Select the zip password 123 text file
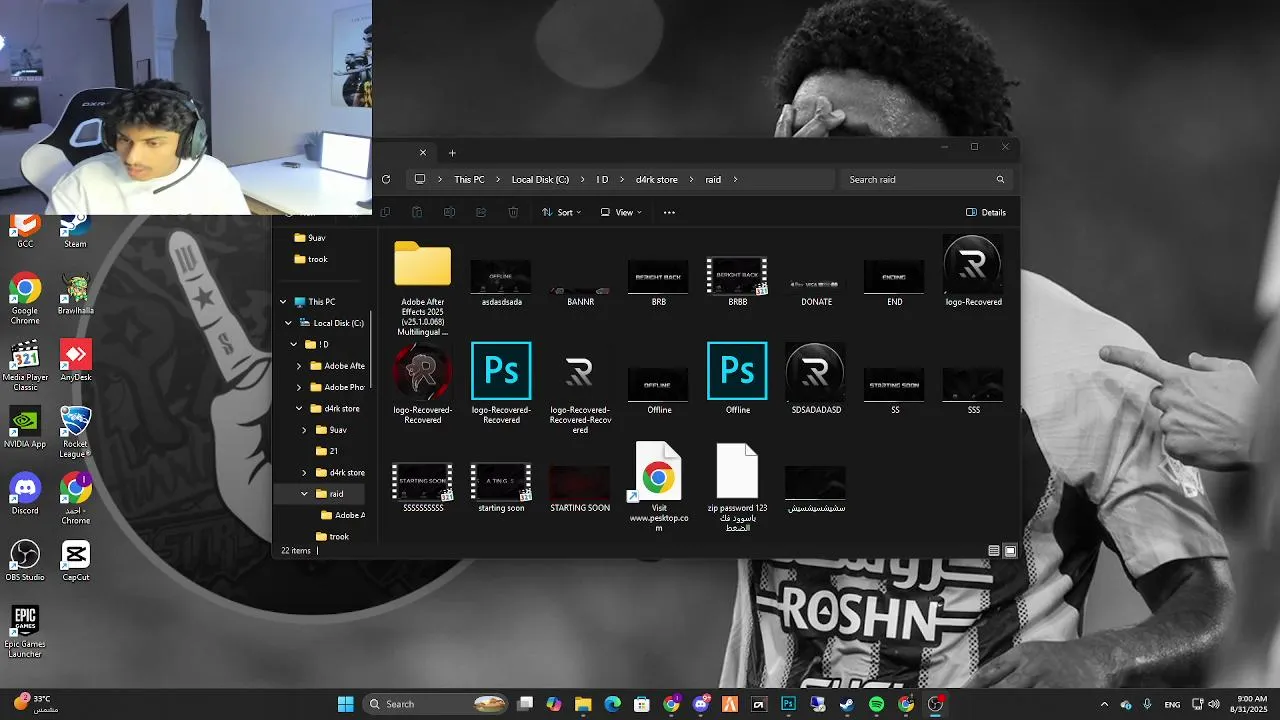The image size is (1280, 720). [x=737, y=486]
